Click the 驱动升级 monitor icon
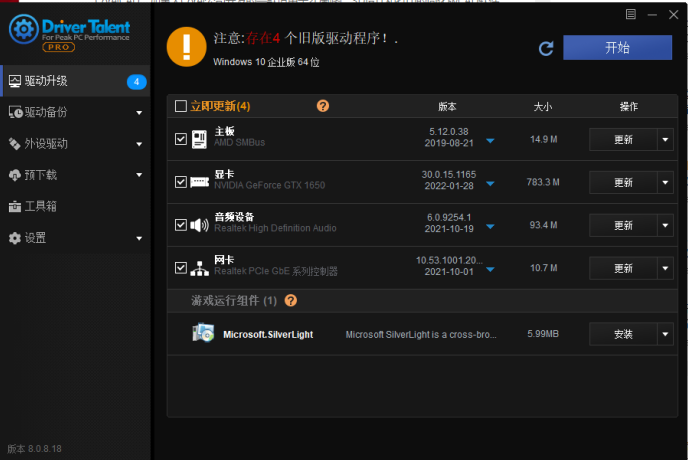Screen dimensions: 688x460 pos(15,81)
